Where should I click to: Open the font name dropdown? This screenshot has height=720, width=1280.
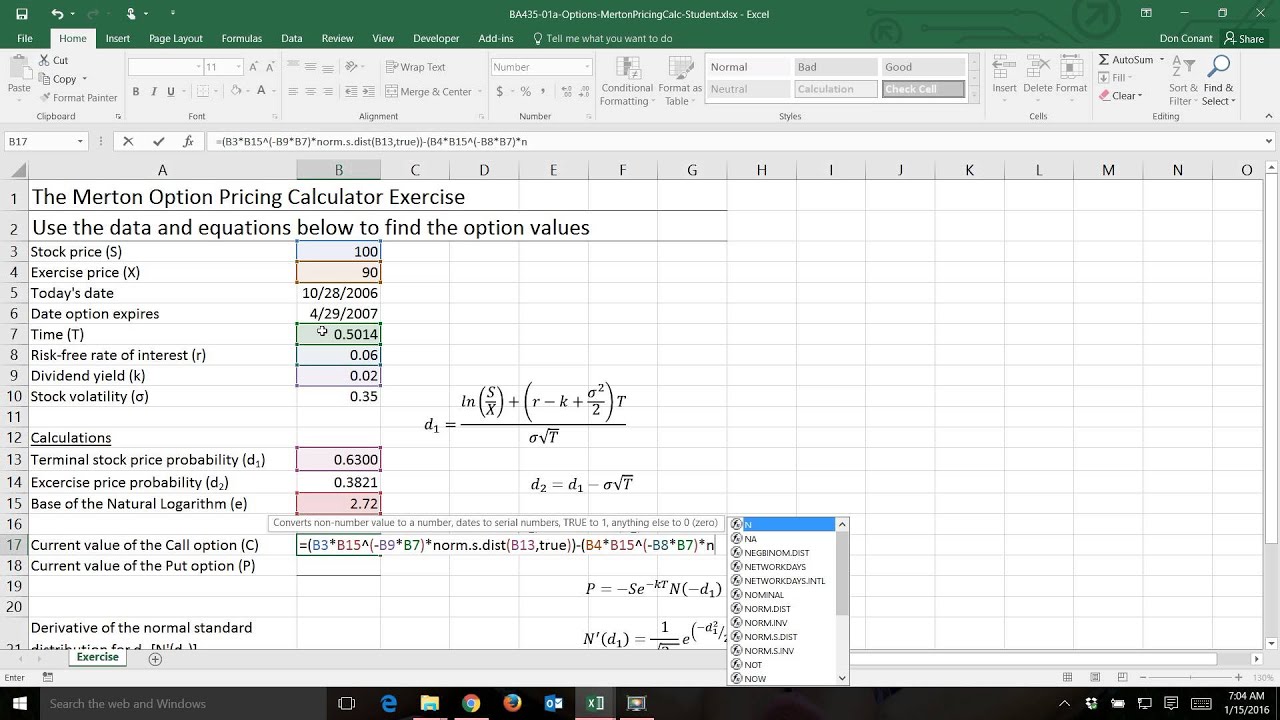[x=196, y=67]
